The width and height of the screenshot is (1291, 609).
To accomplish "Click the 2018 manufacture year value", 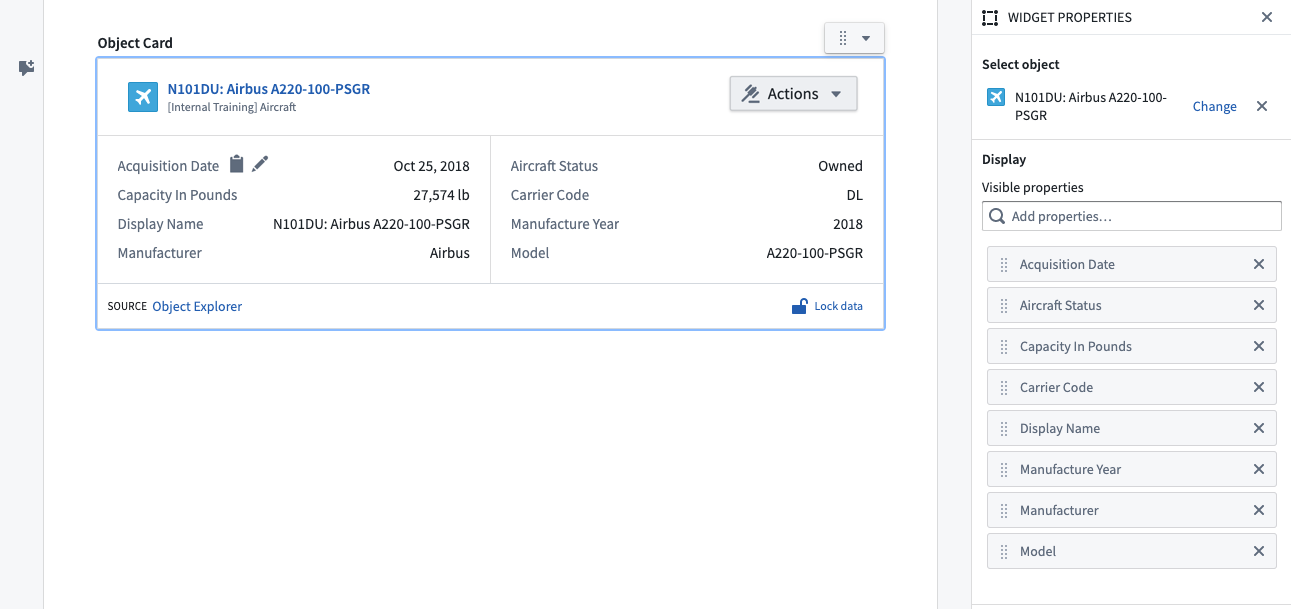I will coord(848,224).
